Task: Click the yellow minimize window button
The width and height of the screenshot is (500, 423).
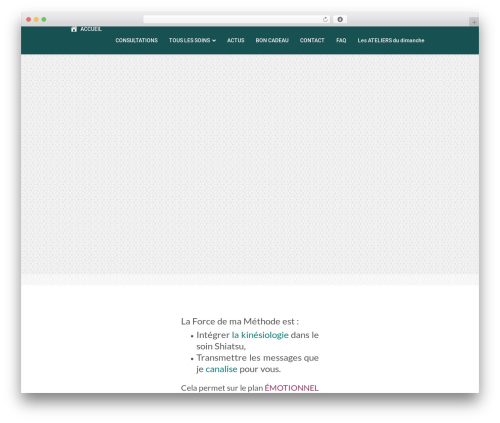Action: 36,20
